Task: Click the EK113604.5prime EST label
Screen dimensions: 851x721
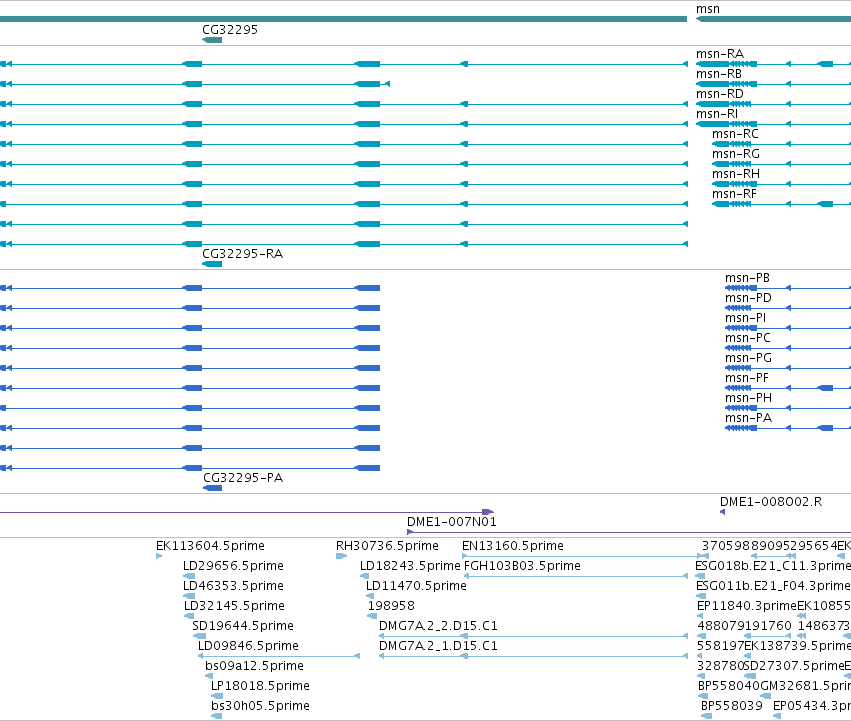Action: point(210,546)
